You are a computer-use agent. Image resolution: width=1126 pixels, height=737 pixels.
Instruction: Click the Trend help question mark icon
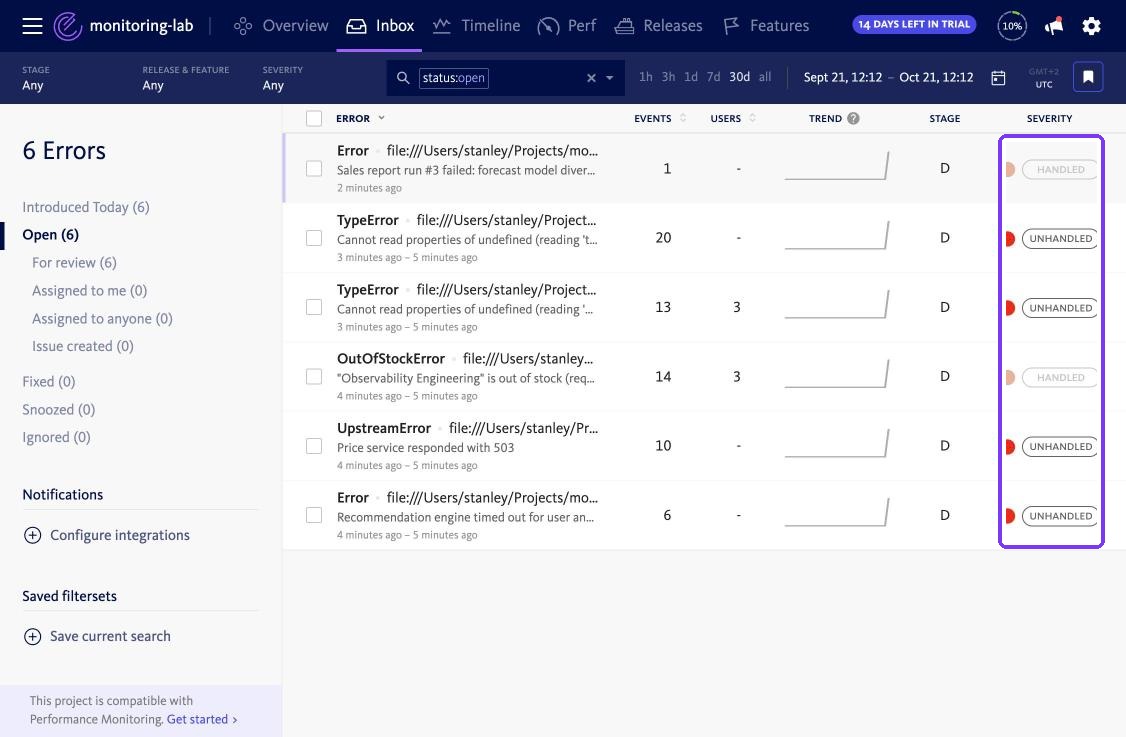coord(853,119)
